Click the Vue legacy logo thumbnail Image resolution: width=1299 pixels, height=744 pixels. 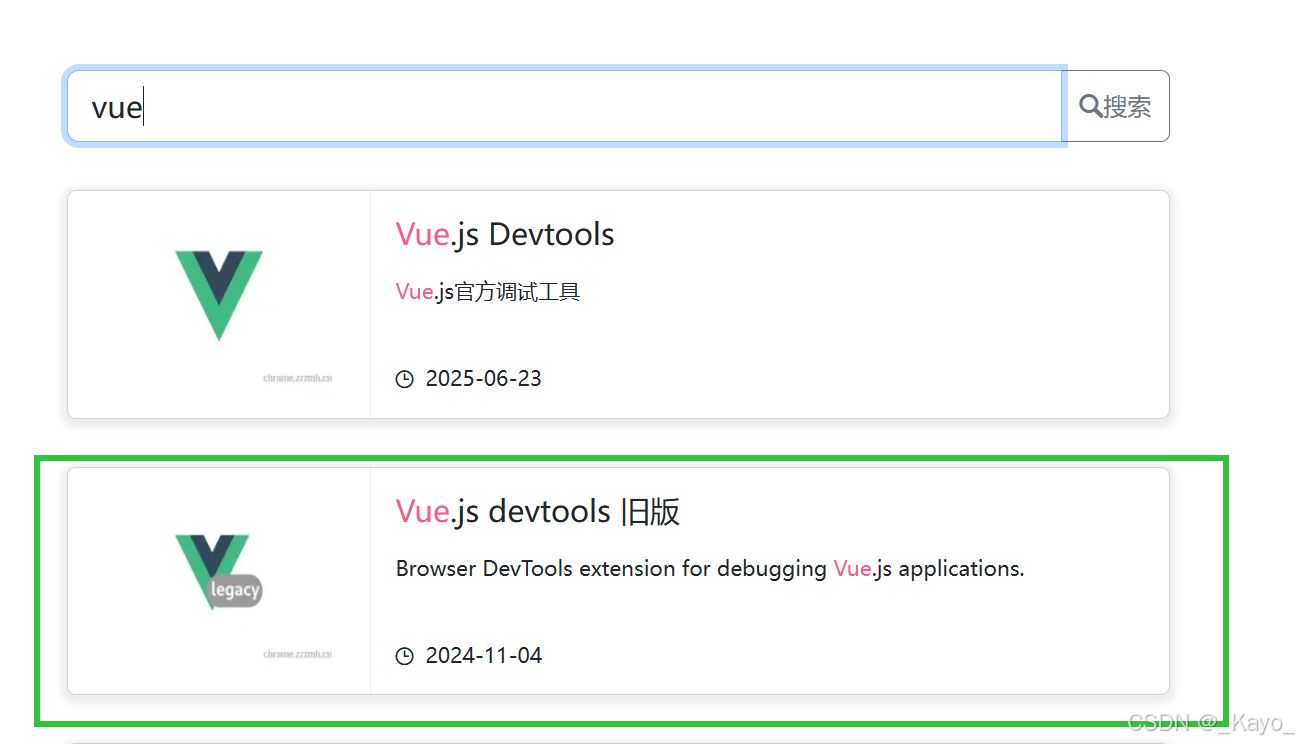pyautogui.click(x=219, y=572)
